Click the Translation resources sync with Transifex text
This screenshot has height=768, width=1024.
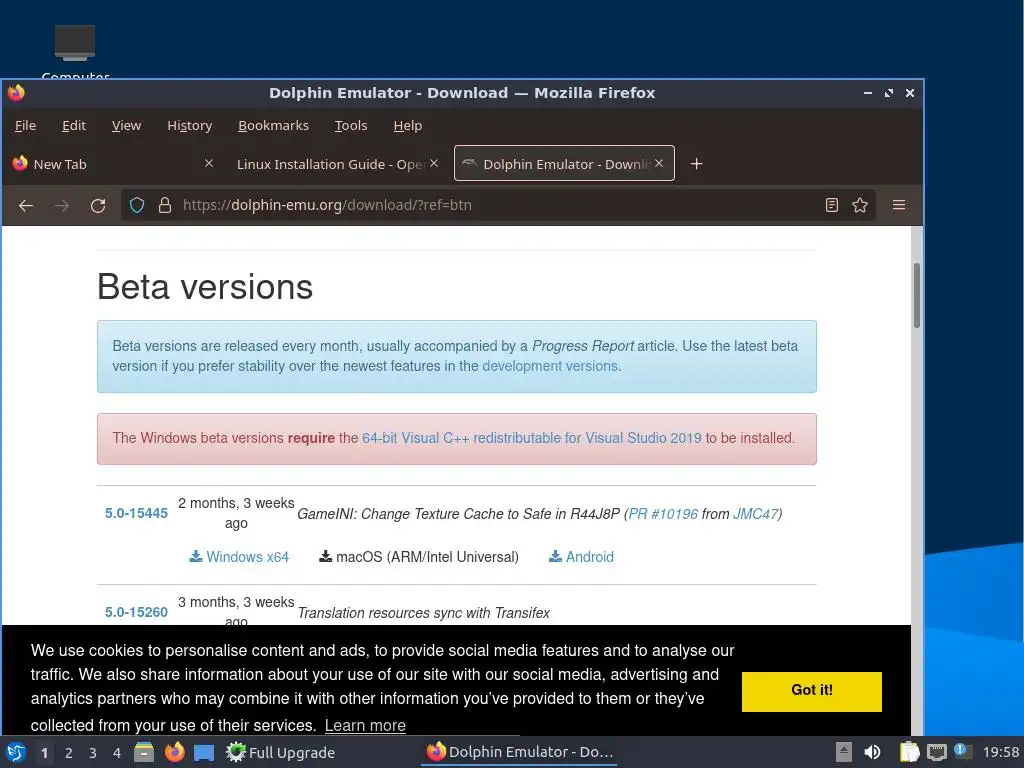click(x=423, y=613)
